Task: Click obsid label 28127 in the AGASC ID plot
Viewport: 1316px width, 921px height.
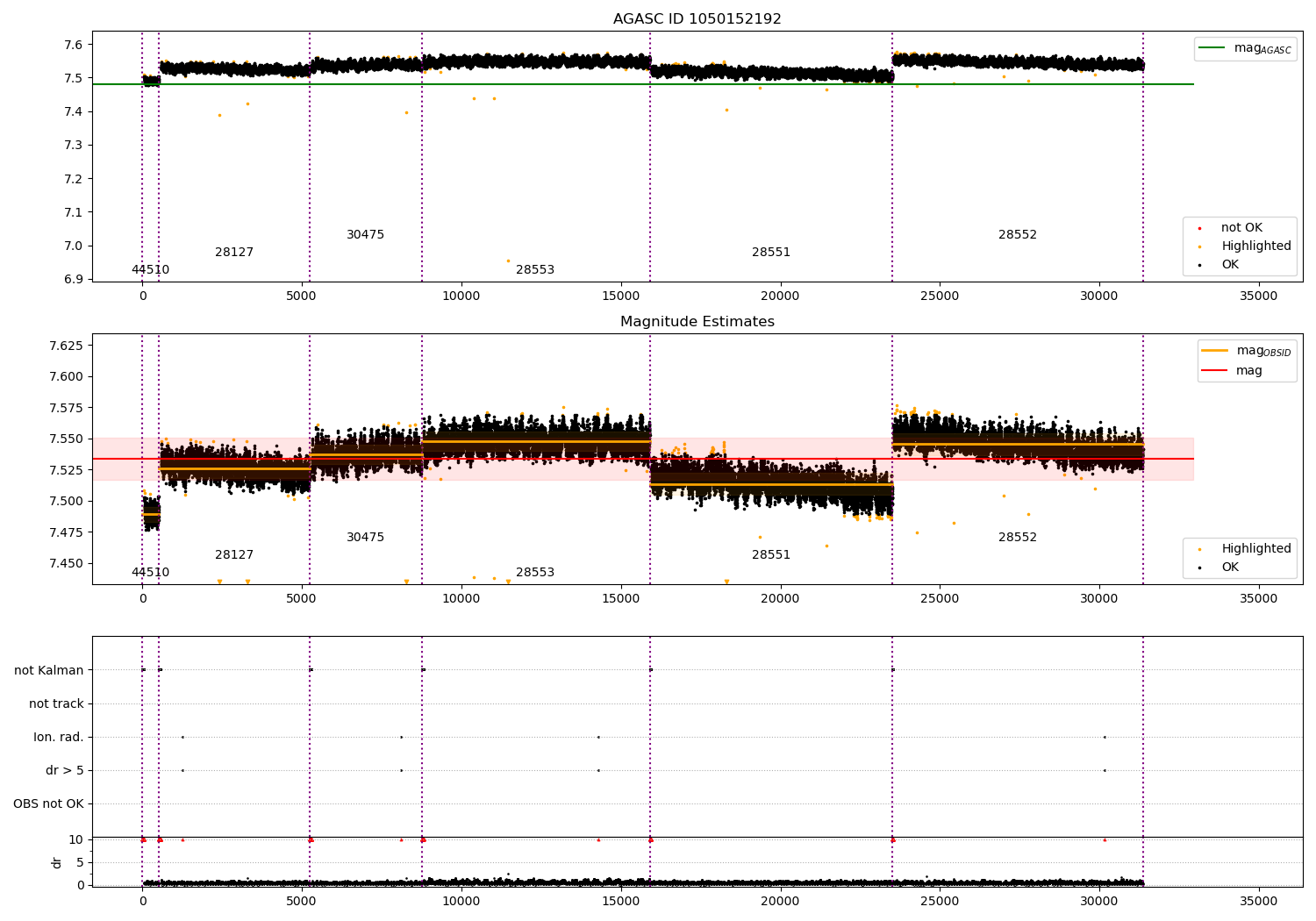Action: 234,253
